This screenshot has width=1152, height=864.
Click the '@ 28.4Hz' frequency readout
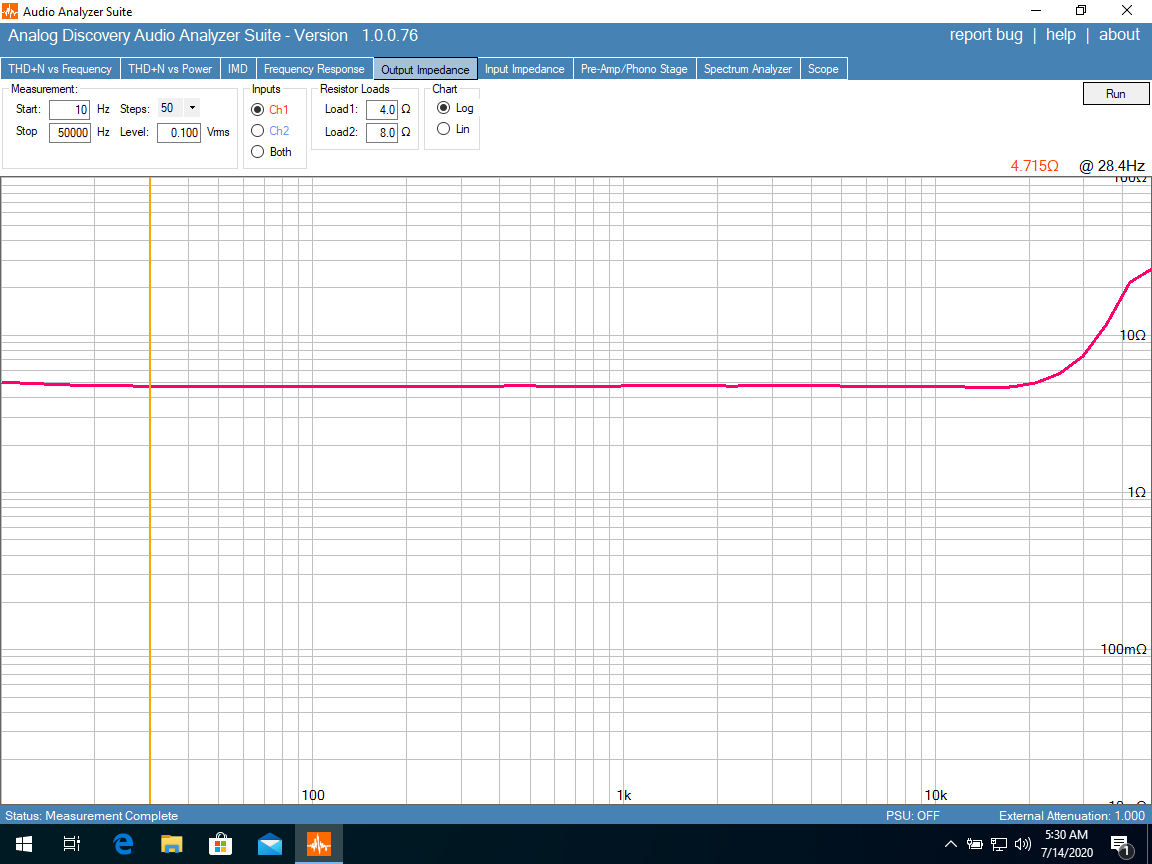(1112, 166)
